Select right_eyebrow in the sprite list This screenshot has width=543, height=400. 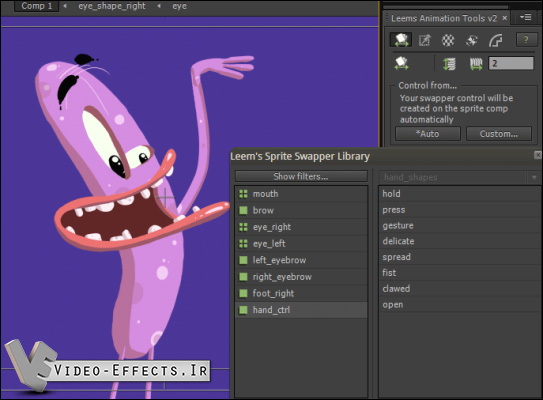[x=301, y=277]
